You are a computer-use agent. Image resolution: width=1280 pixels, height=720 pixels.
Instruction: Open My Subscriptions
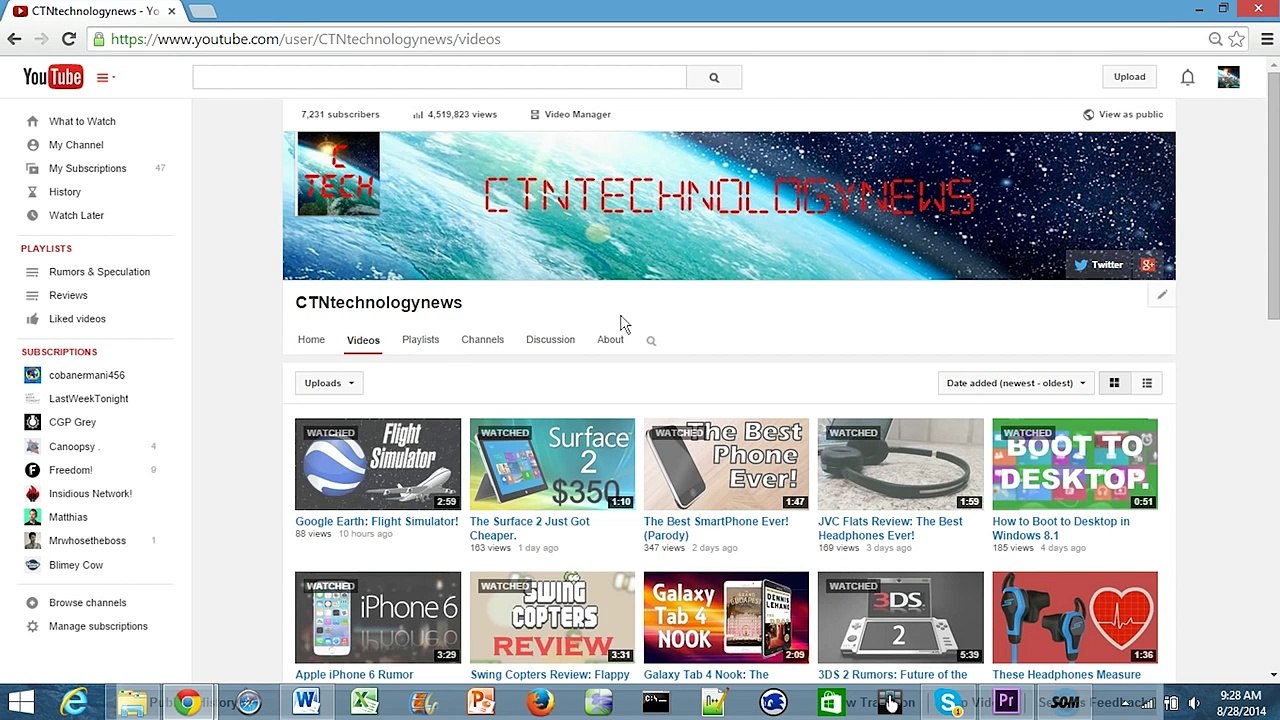click(x=88, y=168)
